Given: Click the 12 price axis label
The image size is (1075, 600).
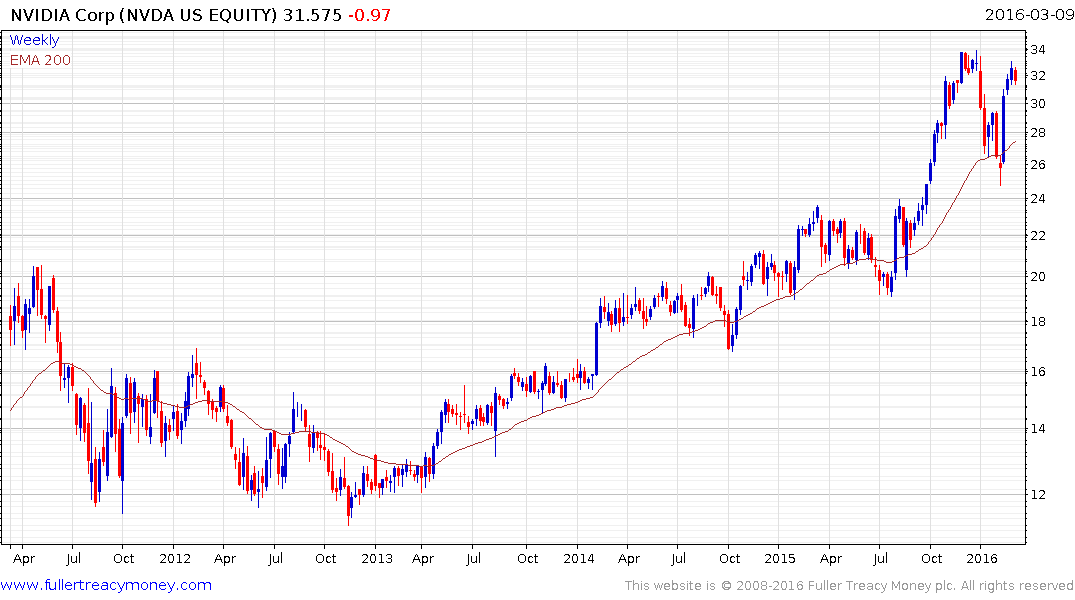Looking at the screenshot, I should (1037, 494).
